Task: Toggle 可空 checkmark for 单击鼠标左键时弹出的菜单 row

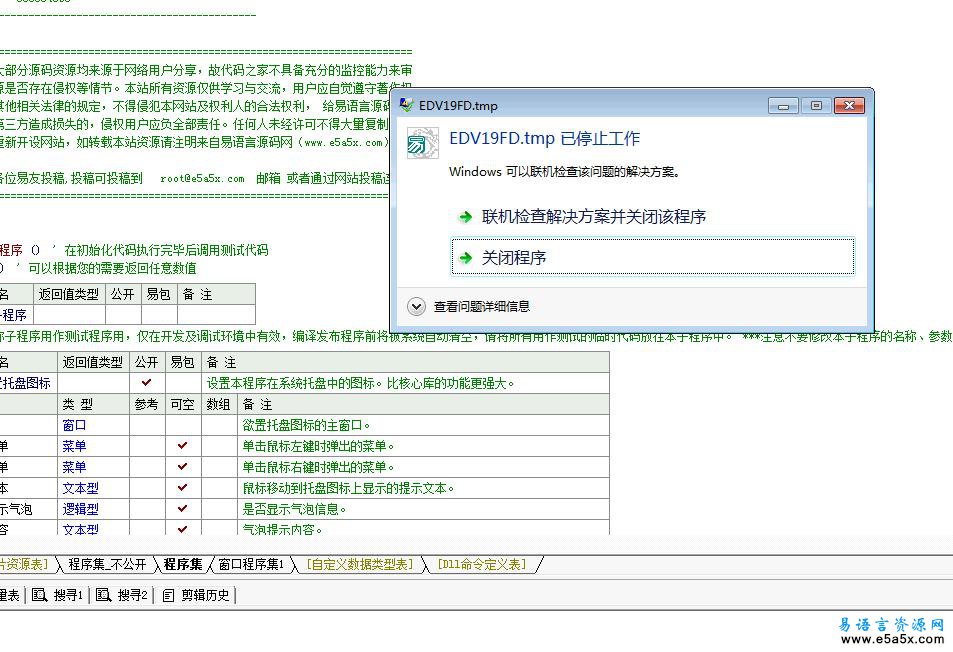Action: point(182,445)
